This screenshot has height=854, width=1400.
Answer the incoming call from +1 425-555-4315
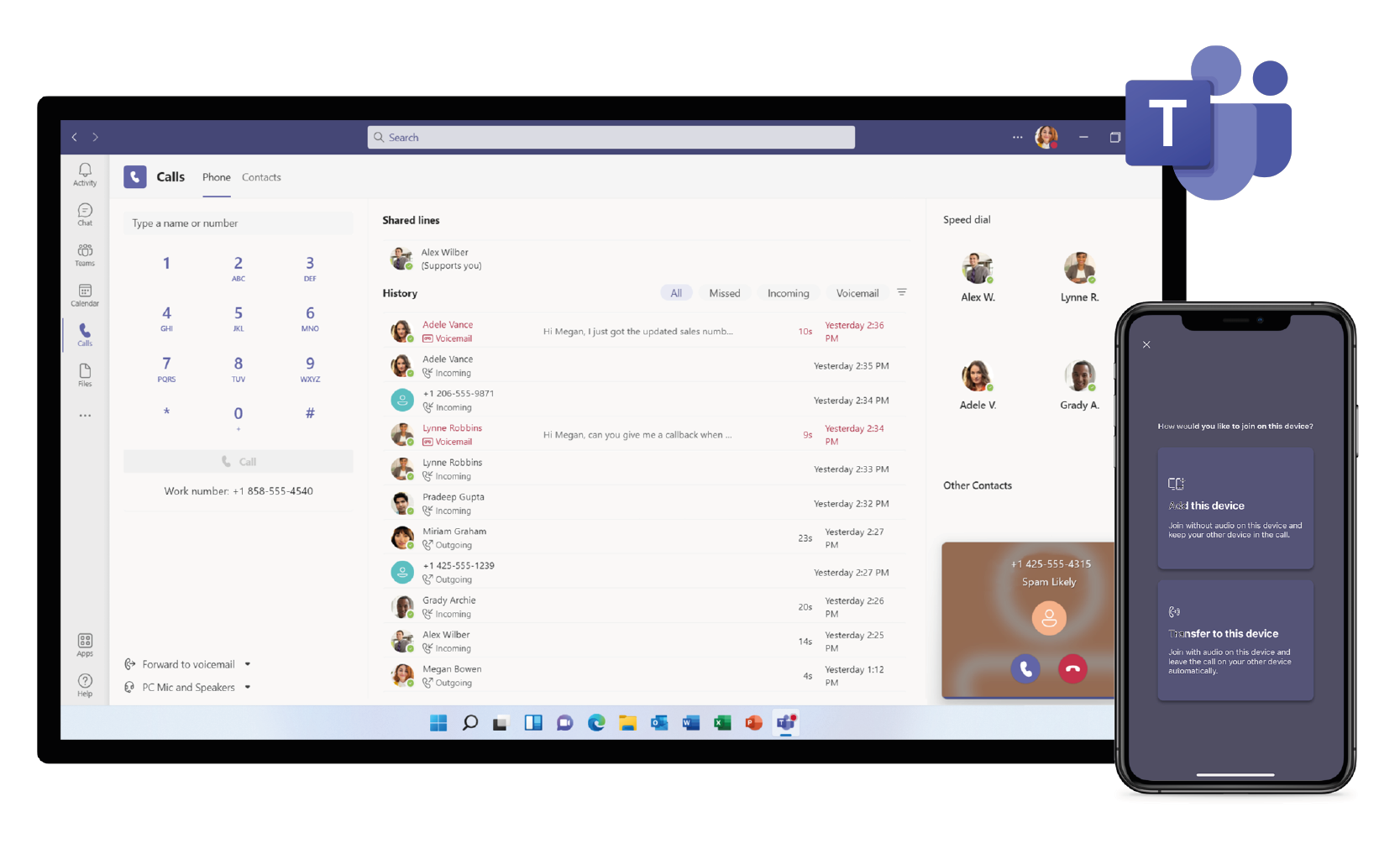(x=1025, y=669)
